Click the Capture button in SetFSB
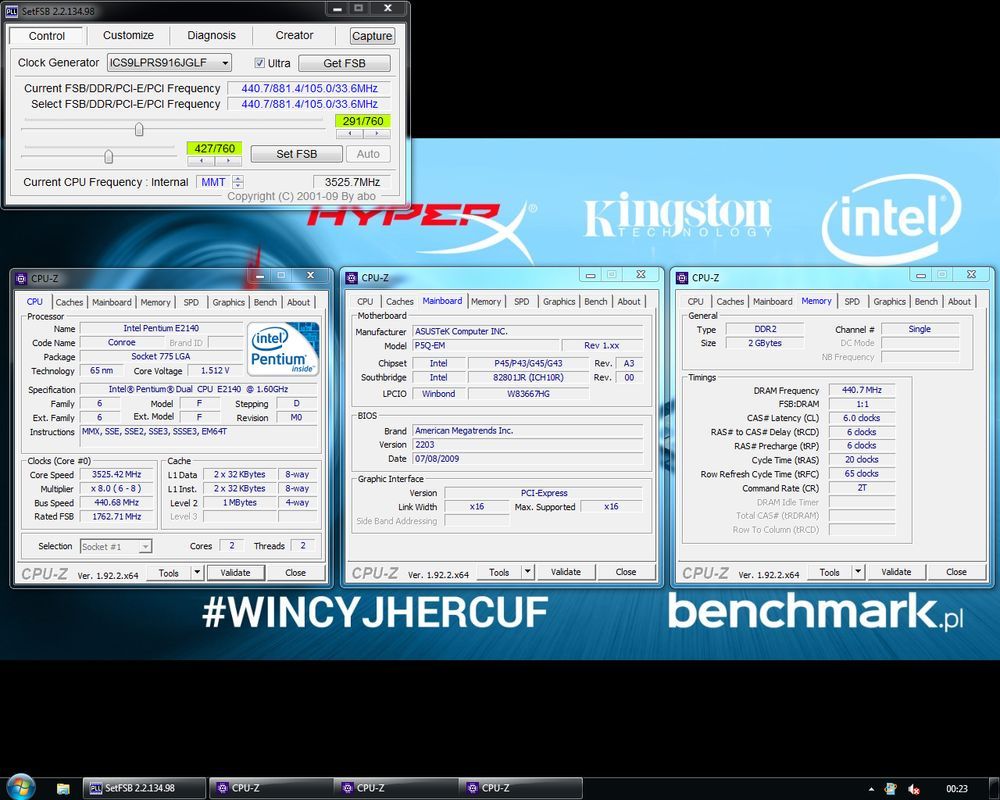 (372, 36)
